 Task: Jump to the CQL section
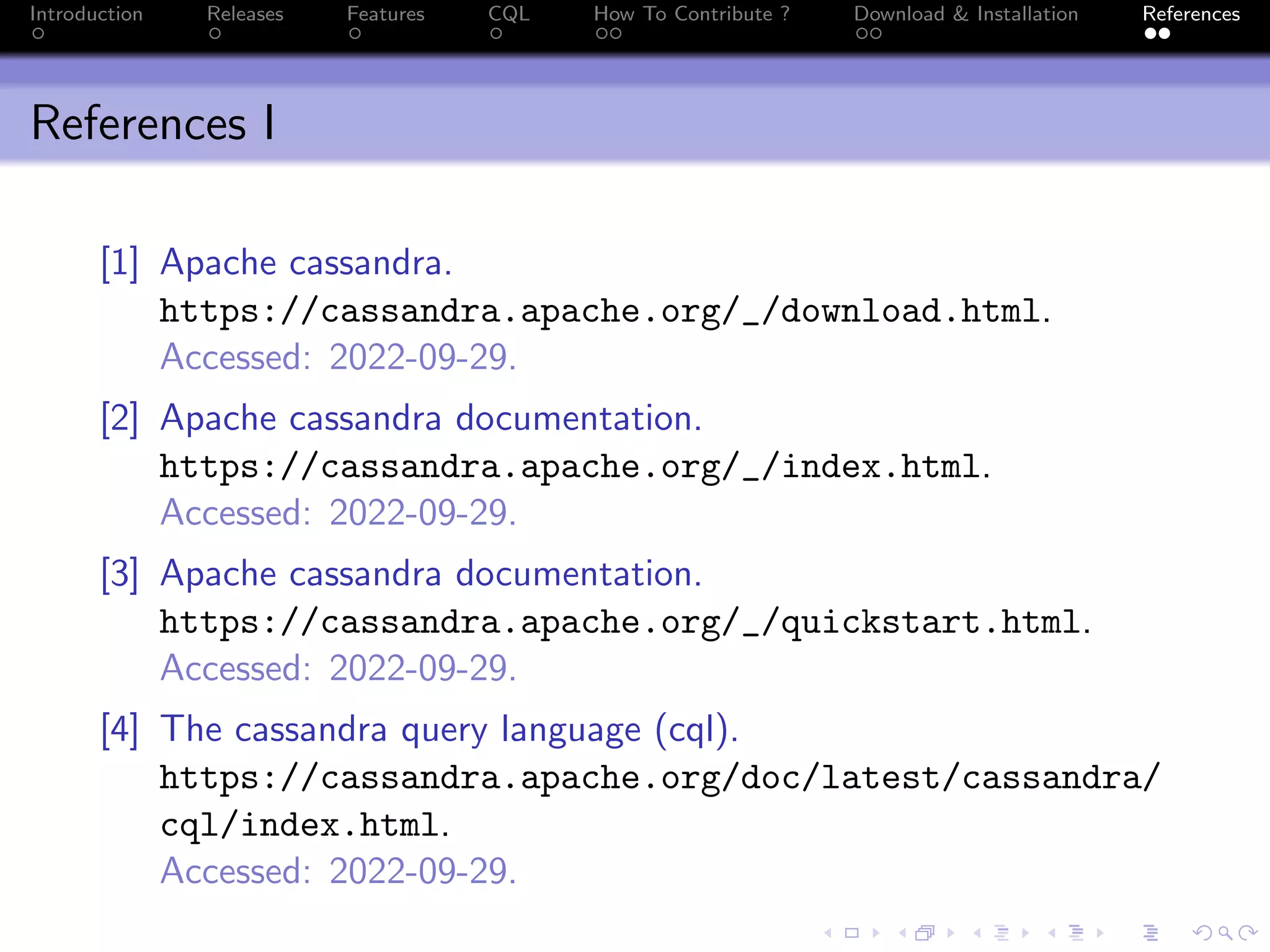pyautogui.click(x=509, y=14)
